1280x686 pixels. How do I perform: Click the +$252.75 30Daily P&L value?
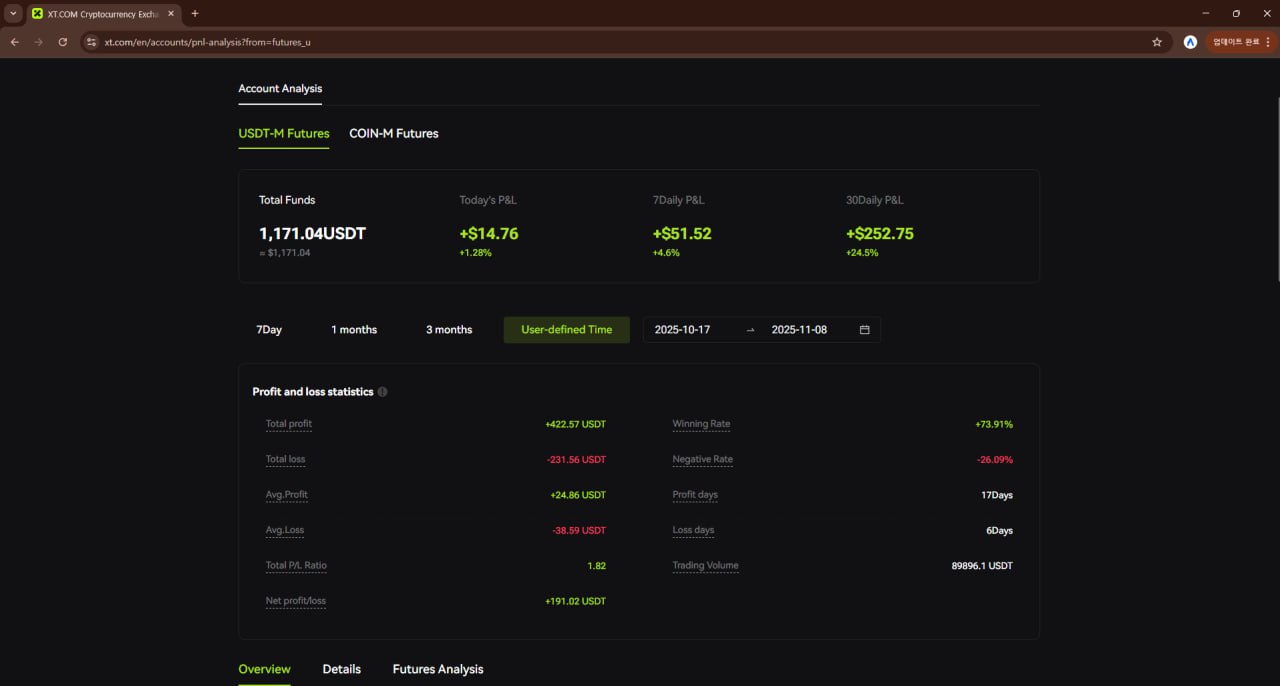click(880, 234)
